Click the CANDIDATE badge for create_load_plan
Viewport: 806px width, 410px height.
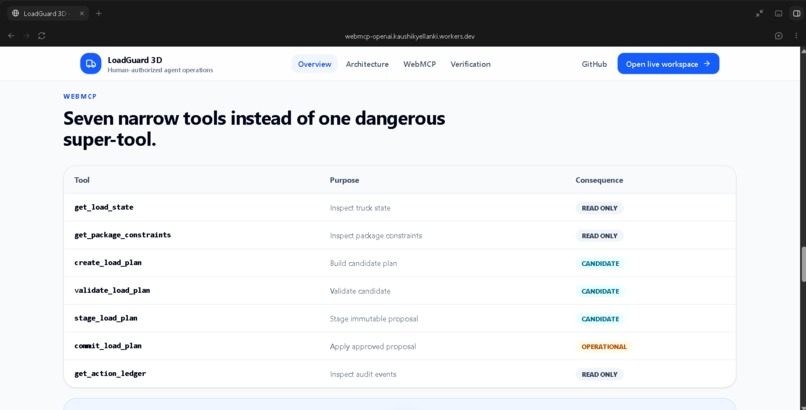(x=600, y=264)
